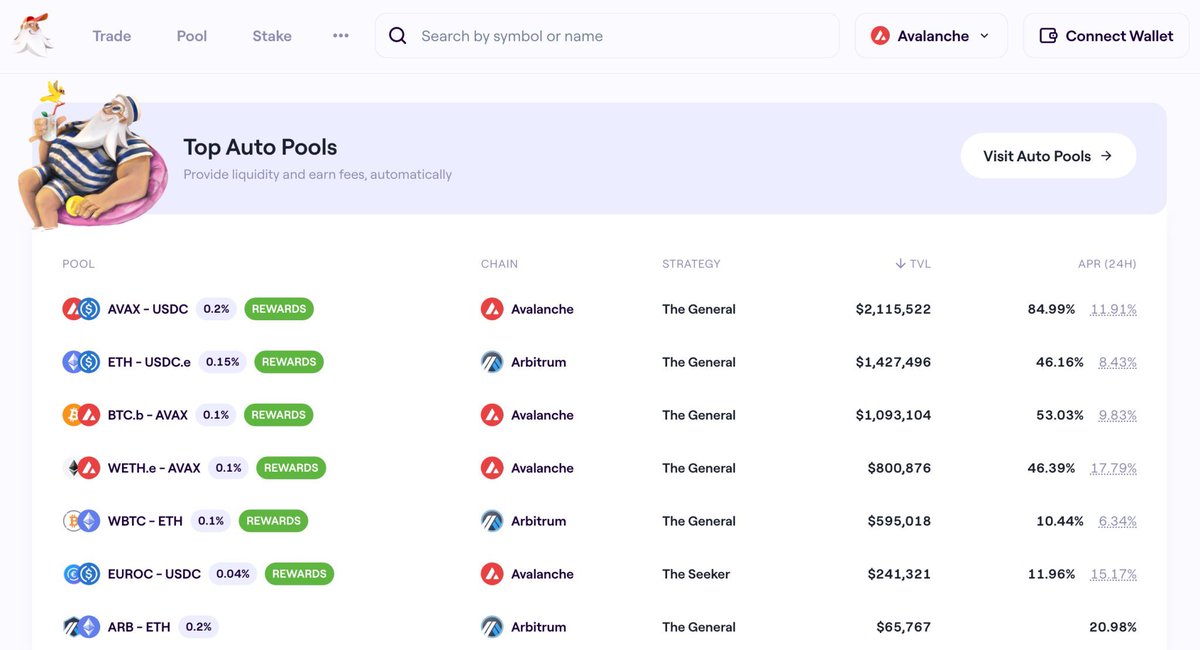Click the APR (24H) column header
1200x650 pixels.
[x=1107, y=264]
